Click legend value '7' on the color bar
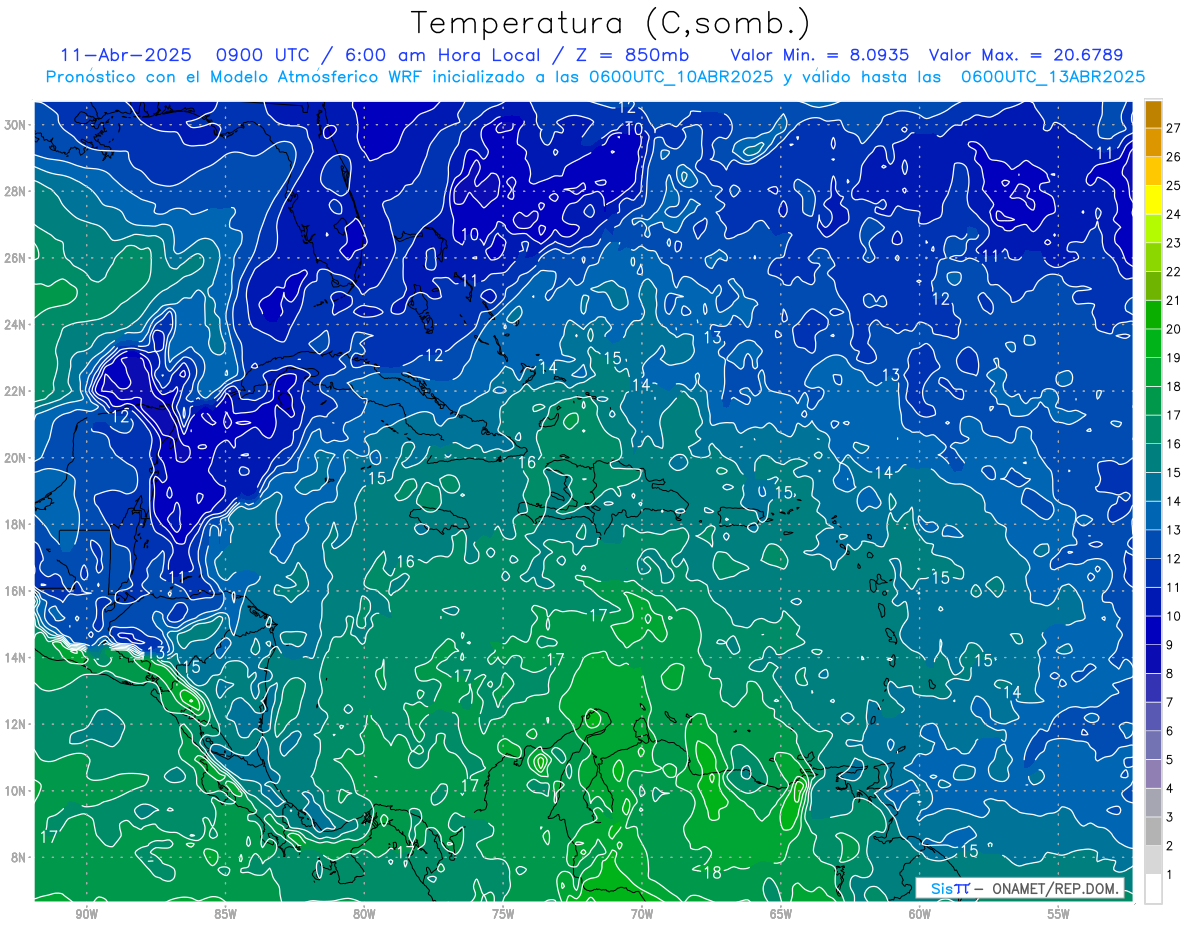Viewport: 1200px width, 927px height. click(x=1170, y=702)
